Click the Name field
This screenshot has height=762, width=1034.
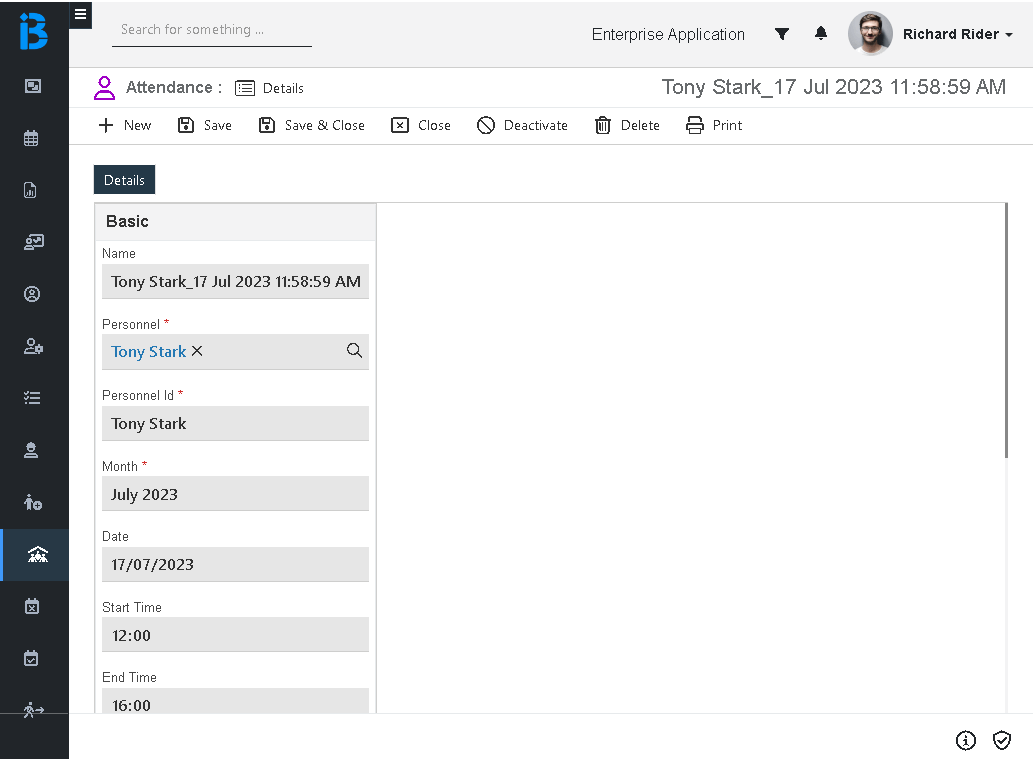click(235, 281)
